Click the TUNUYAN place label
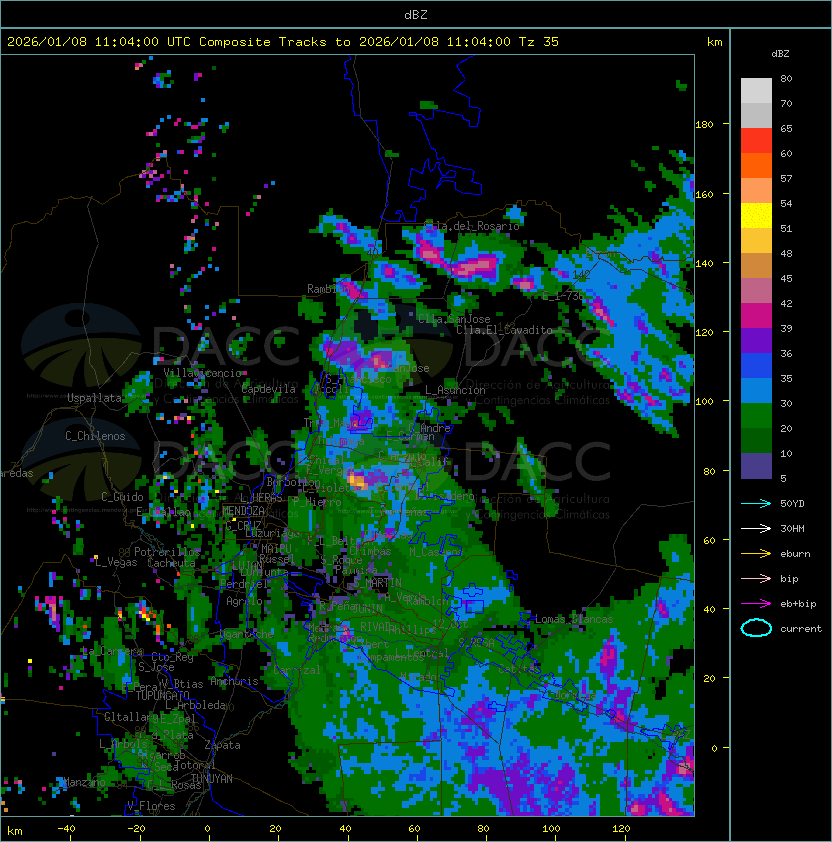832x842 pixels. point(212,779)
